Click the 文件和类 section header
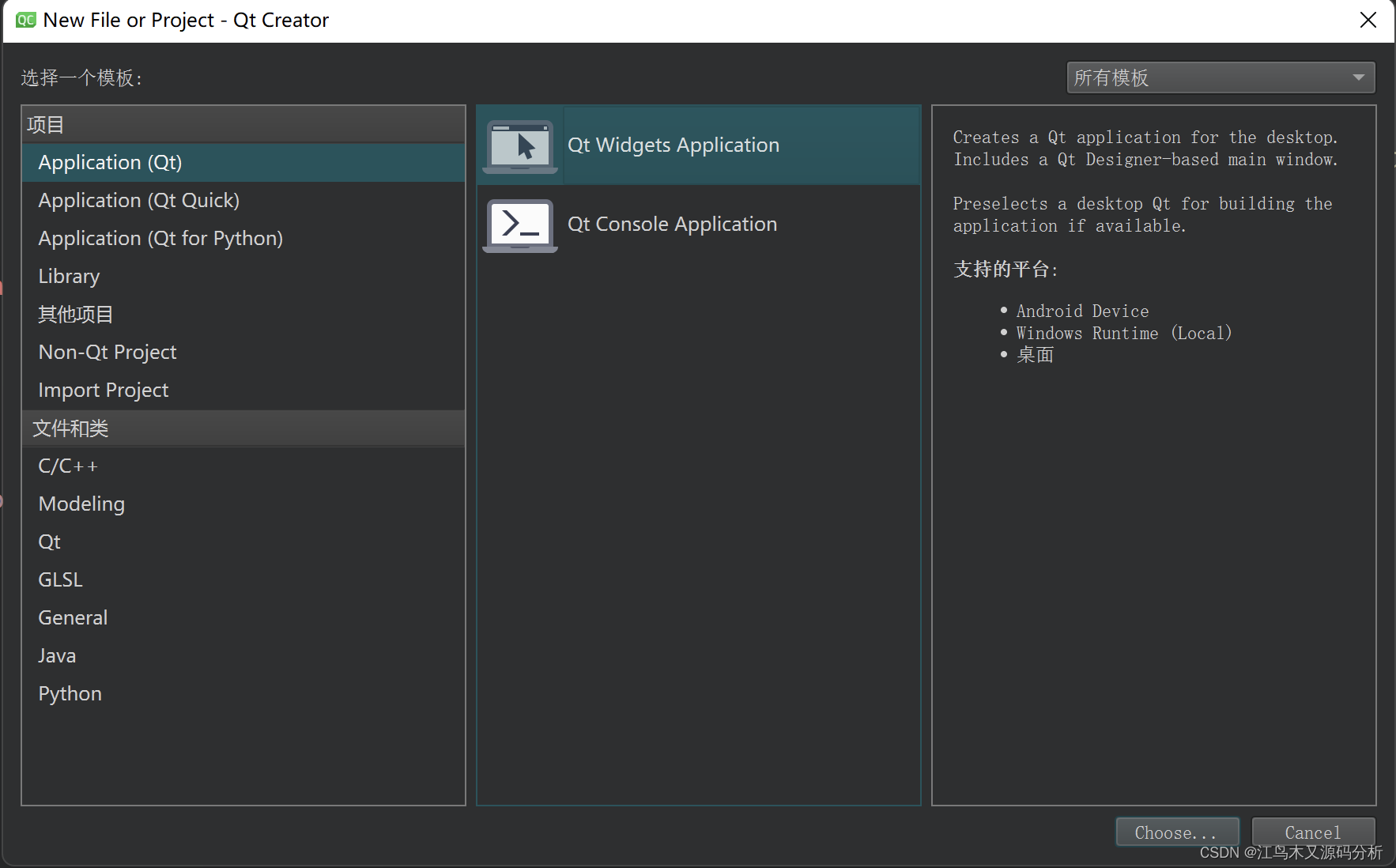 pyautogui.click(x=243, y=428)
